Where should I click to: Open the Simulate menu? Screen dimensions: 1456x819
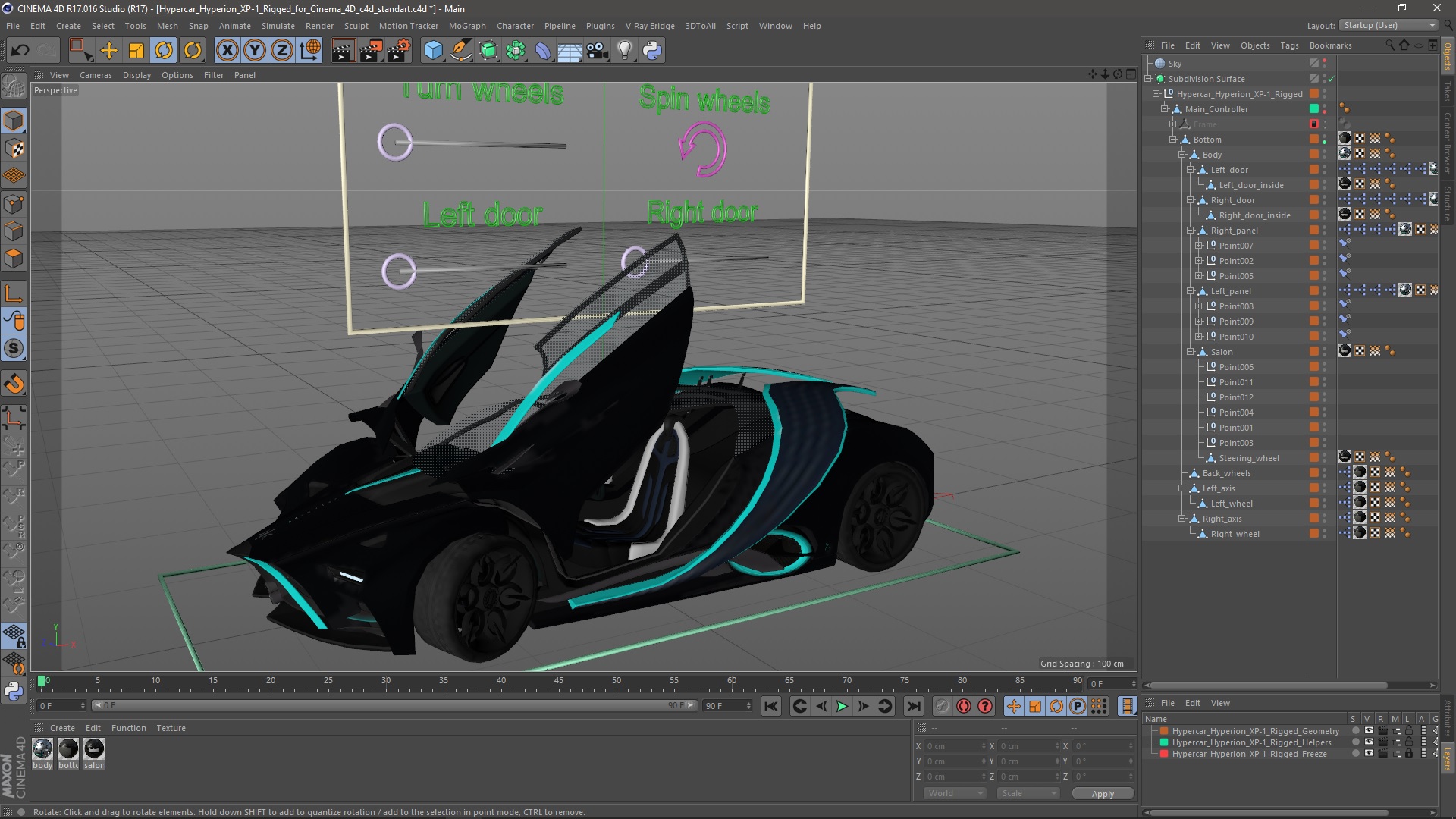point(278,26)
